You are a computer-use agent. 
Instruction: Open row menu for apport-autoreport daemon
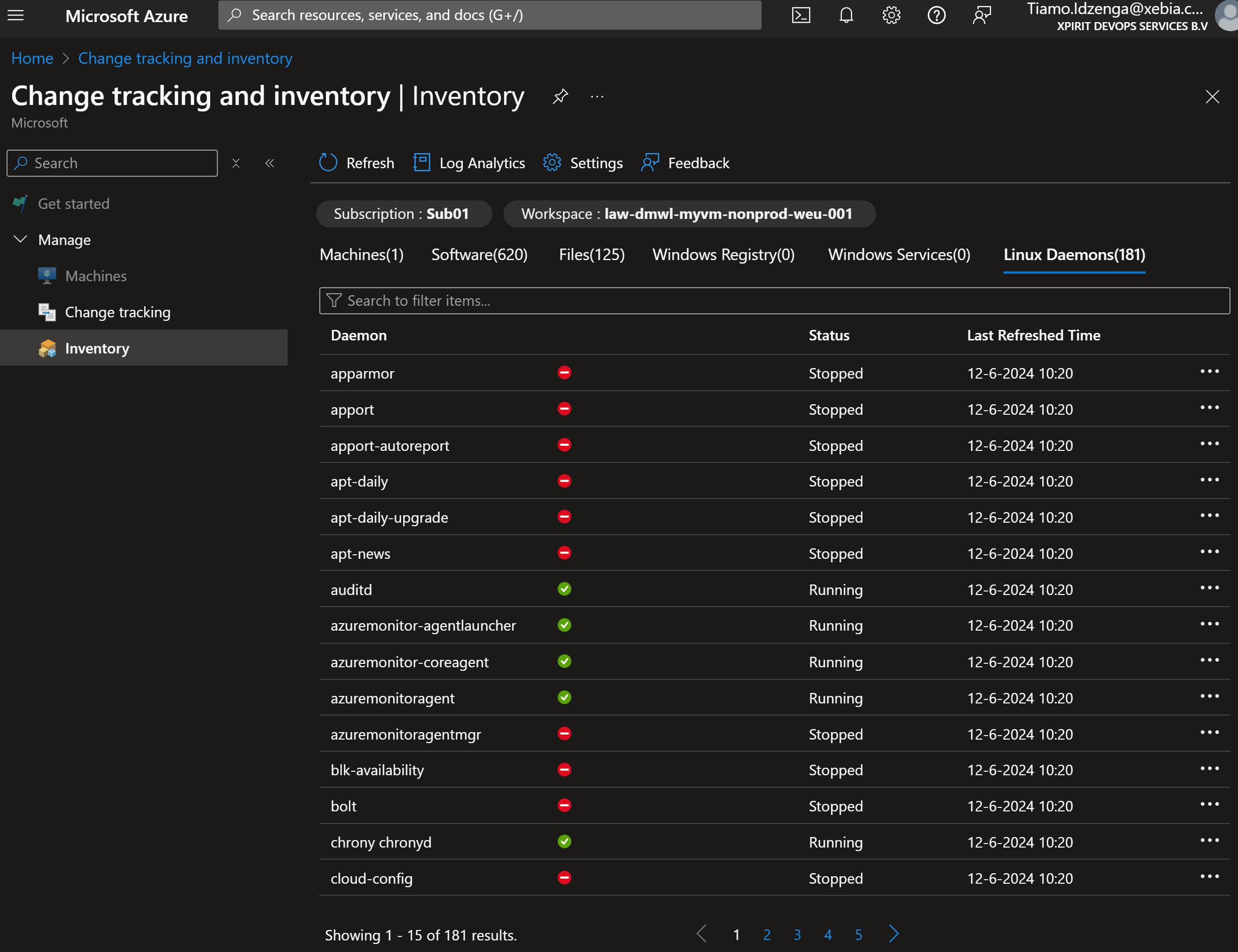1209,444
